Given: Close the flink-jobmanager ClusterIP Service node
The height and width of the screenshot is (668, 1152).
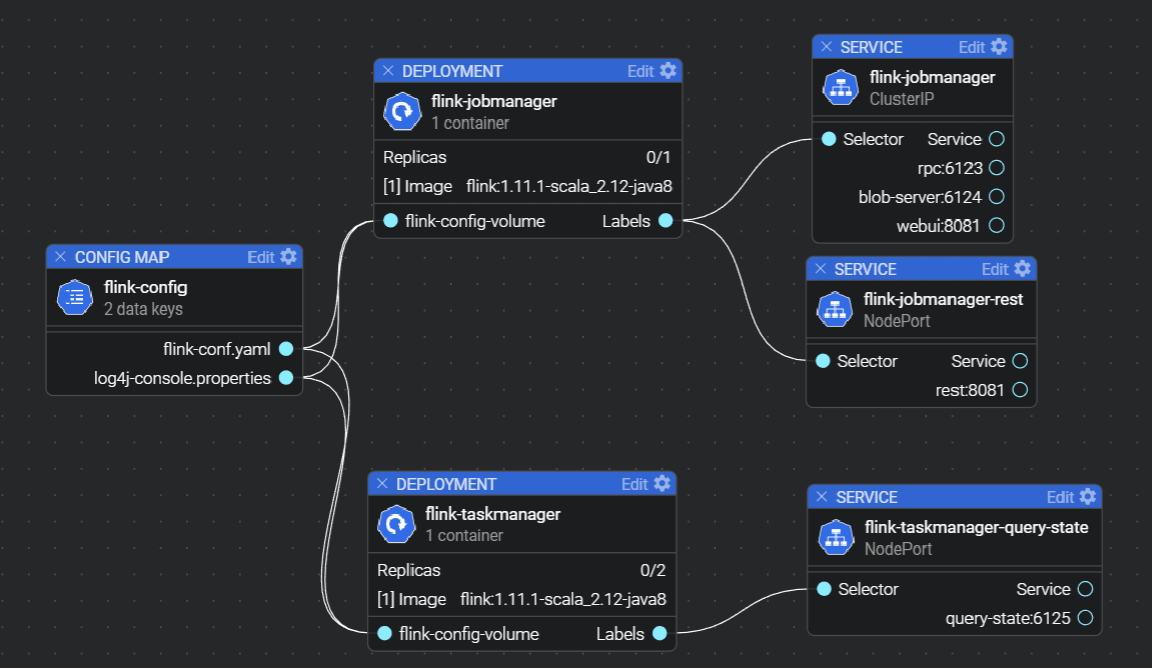Looking at the screenshot, I should (x=827, y=46).
